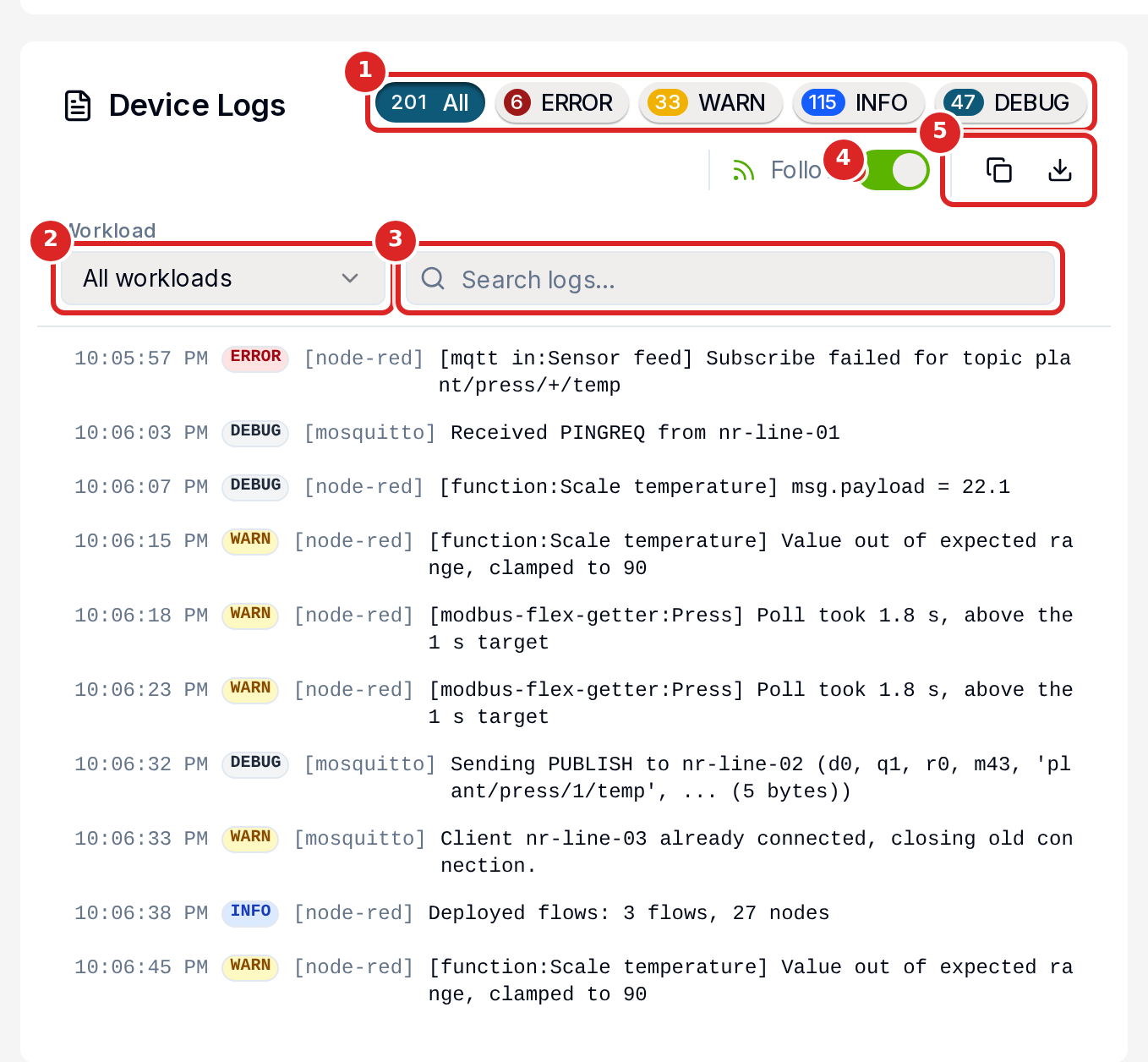Filter logs by ERROR level
The width and height of the screenshot is (1148, 1062).
pos(561,102)
